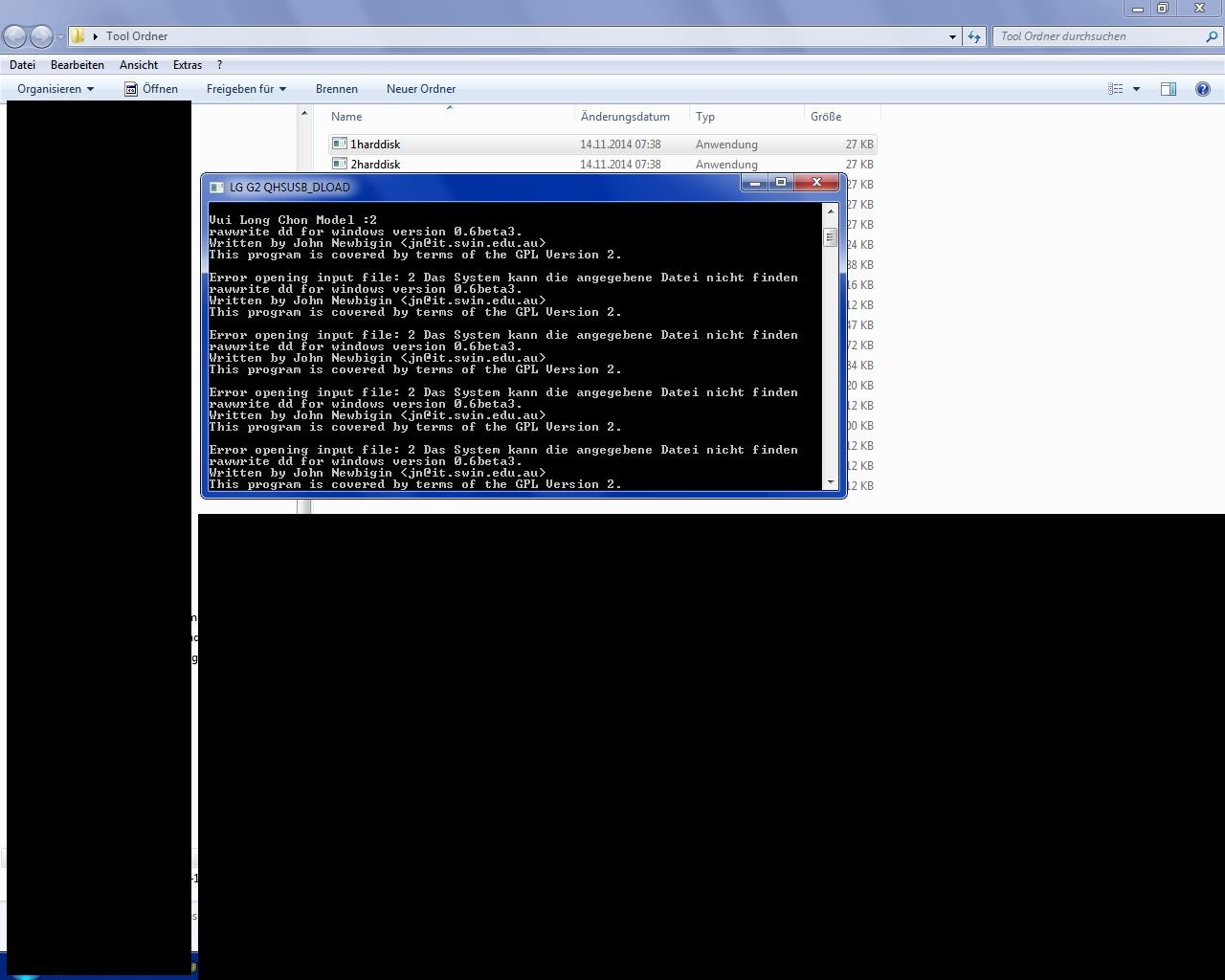Restore down the Explorer window

coord(1163,9)
